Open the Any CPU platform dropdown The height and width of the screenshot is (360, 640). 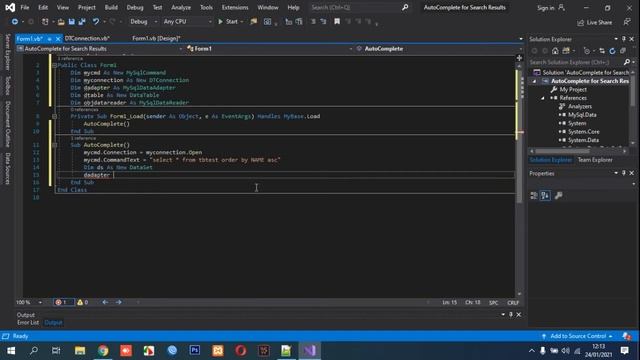tap(187, 22)
